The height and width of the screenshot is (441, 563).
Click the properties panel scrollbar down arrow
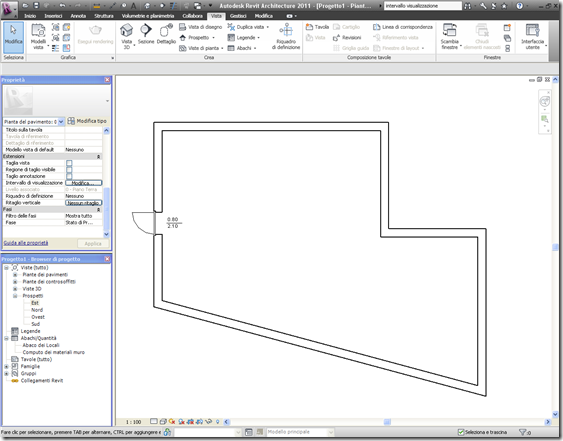pyautogui.click(x=106, y=234)
